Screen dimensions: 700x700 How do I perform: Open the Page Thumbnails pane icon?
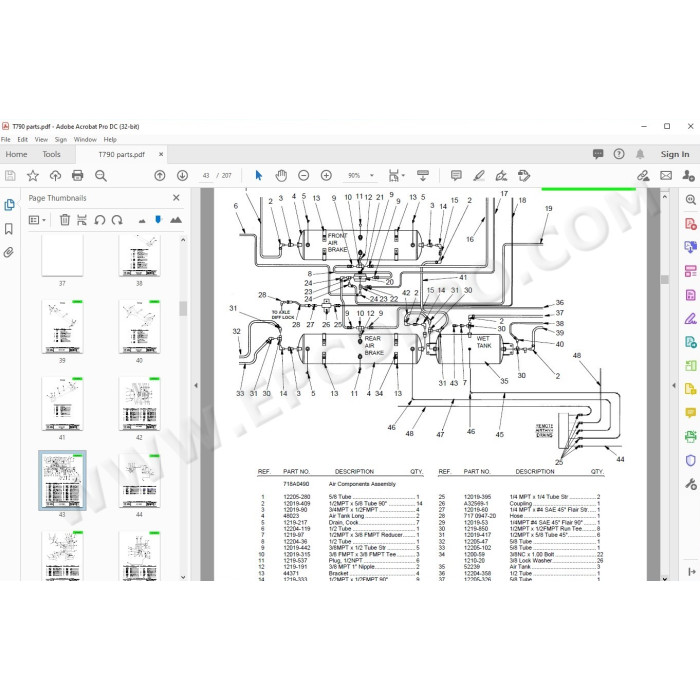pos(9,205)
